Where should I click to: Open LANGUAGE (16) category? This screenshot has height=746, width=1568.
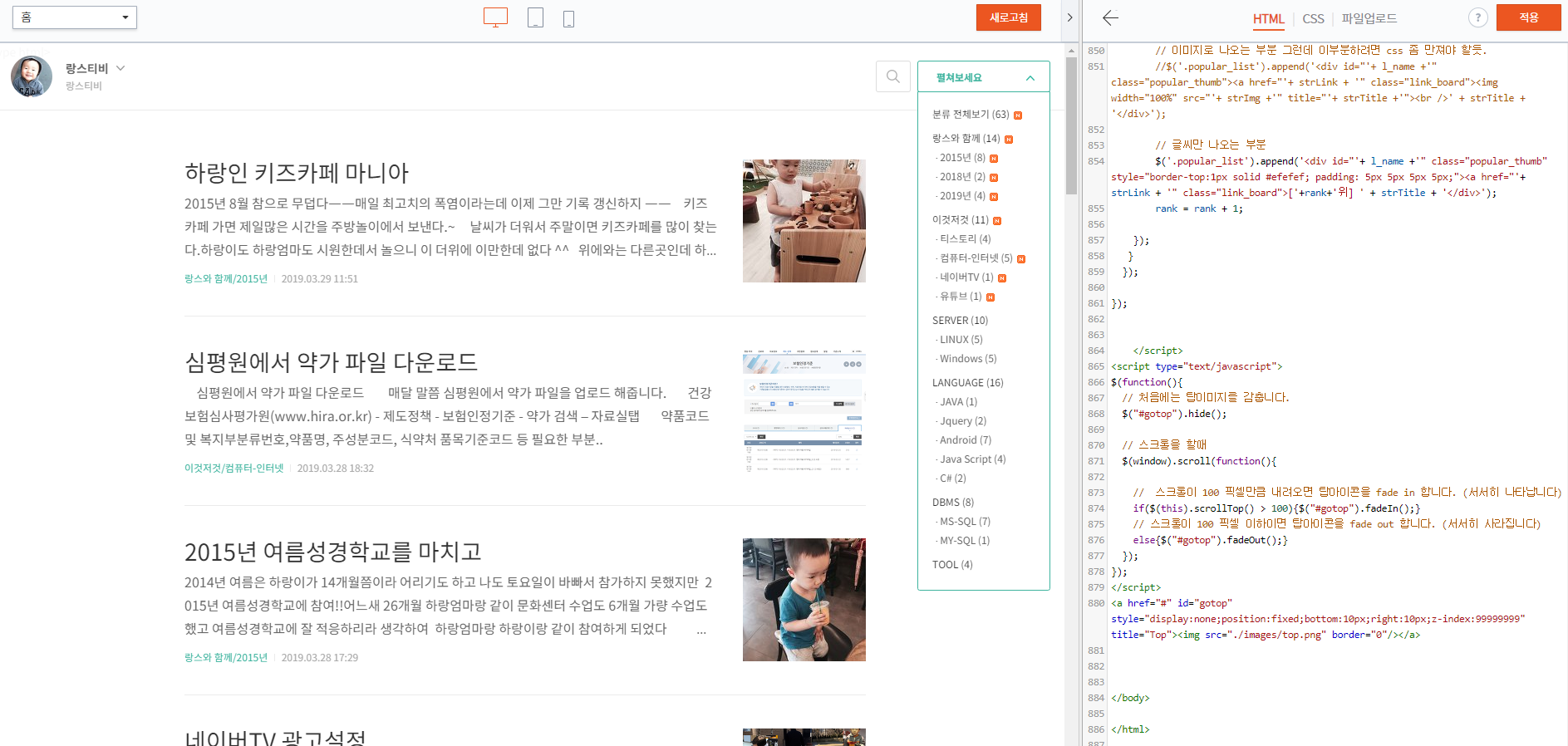tap(967, 383)
